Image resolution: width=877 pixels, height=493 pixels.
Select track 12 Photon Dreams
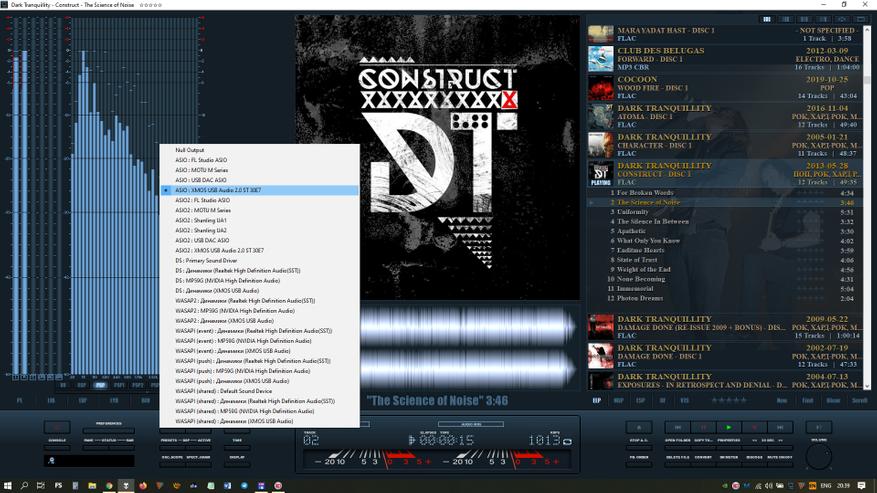tap(725, 298)
